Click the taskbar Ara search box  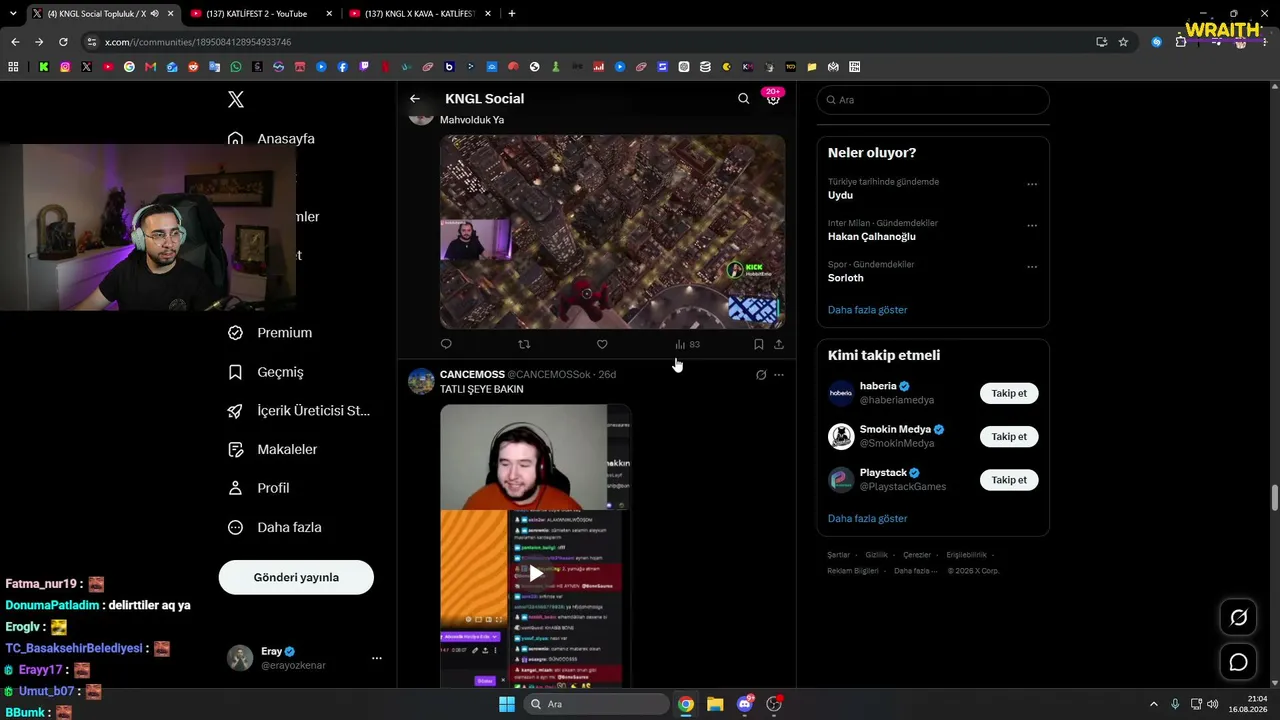597,704
